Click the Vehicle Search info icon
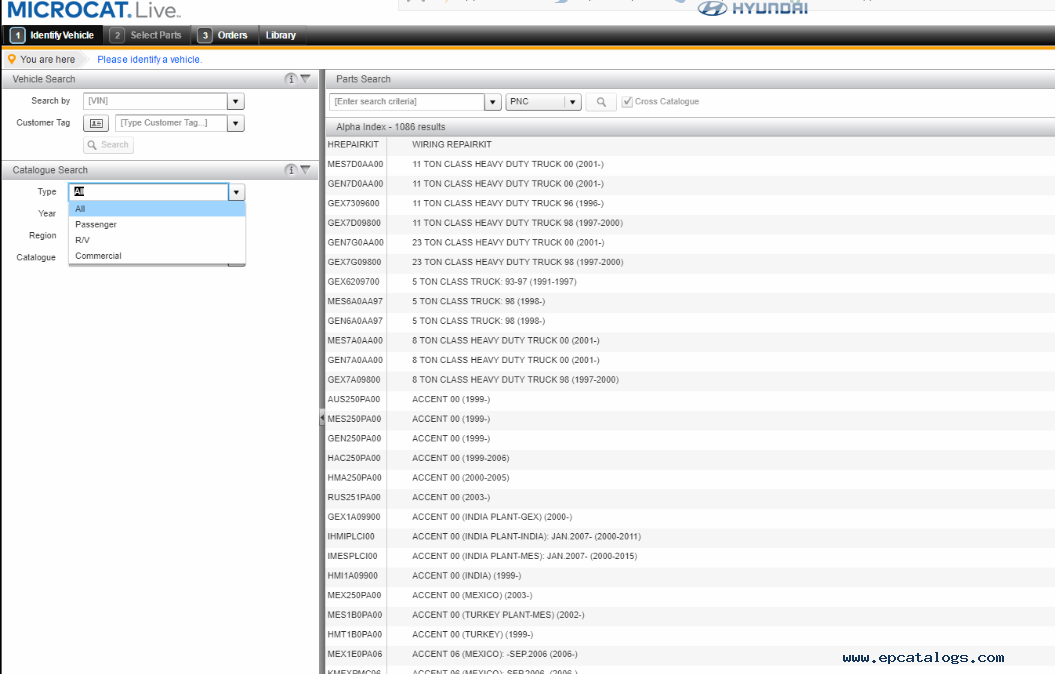Viewport: 1055px width, 674px height. [x=291, y=79]
